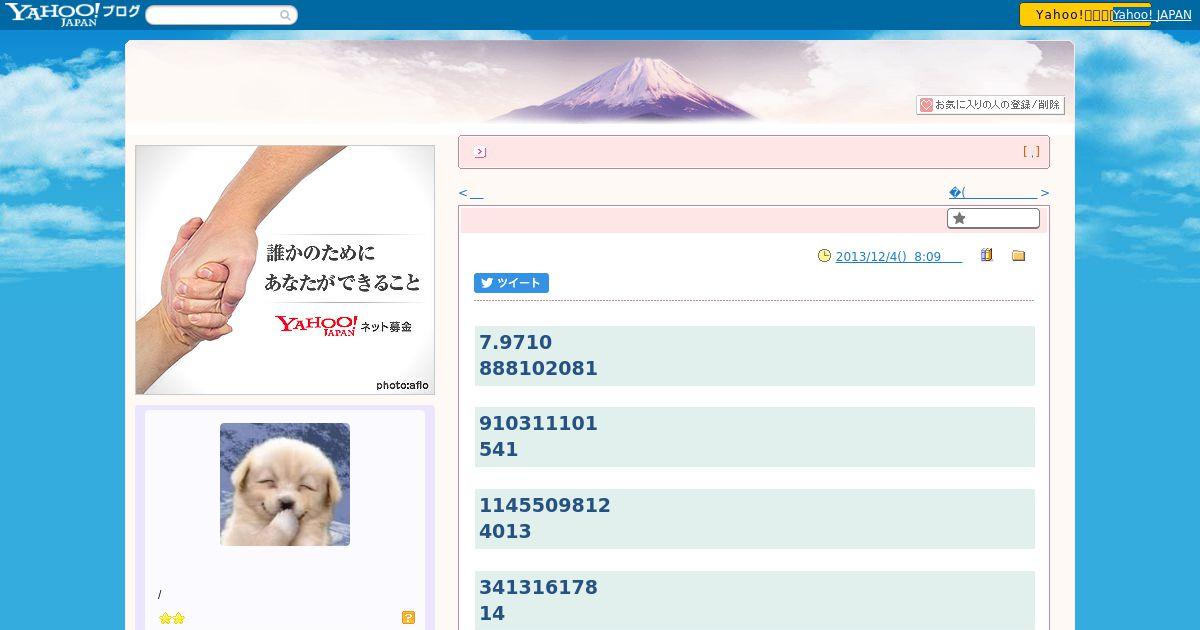
Task: Click the orange question mark icon
Action: click(408, 618)
